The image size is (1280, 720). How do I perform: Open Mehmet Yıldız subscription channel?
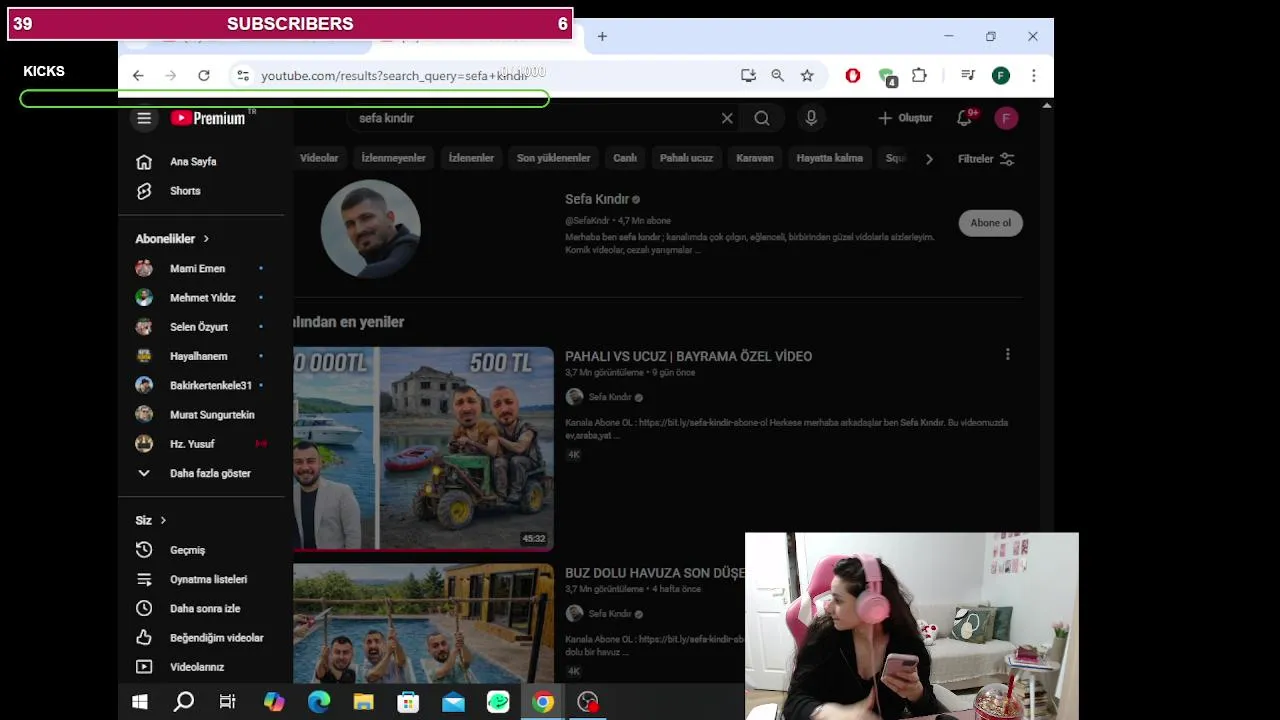pyautogui.click(x=201, y=297)
